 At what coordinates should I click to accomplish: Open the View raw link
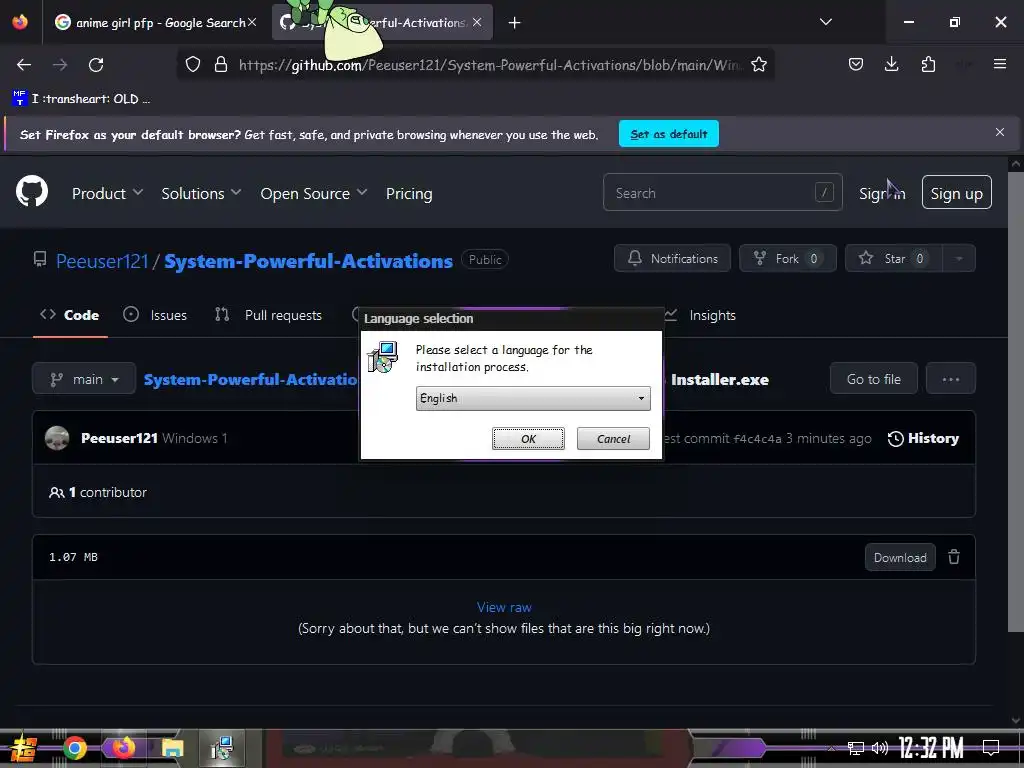[504, 607]
